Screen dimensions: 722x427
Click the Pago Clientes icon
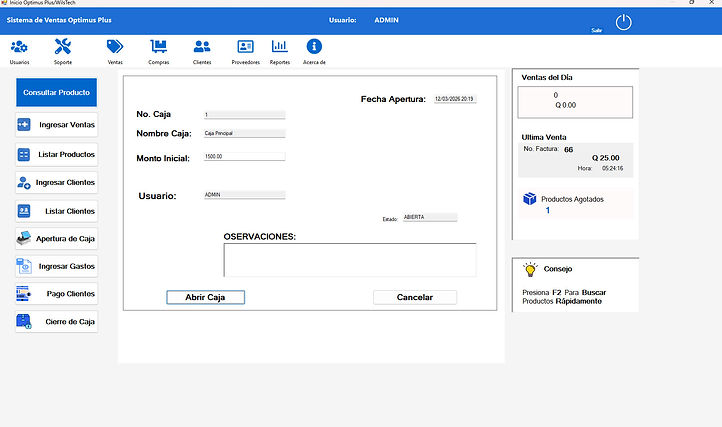tap(24, 293)
